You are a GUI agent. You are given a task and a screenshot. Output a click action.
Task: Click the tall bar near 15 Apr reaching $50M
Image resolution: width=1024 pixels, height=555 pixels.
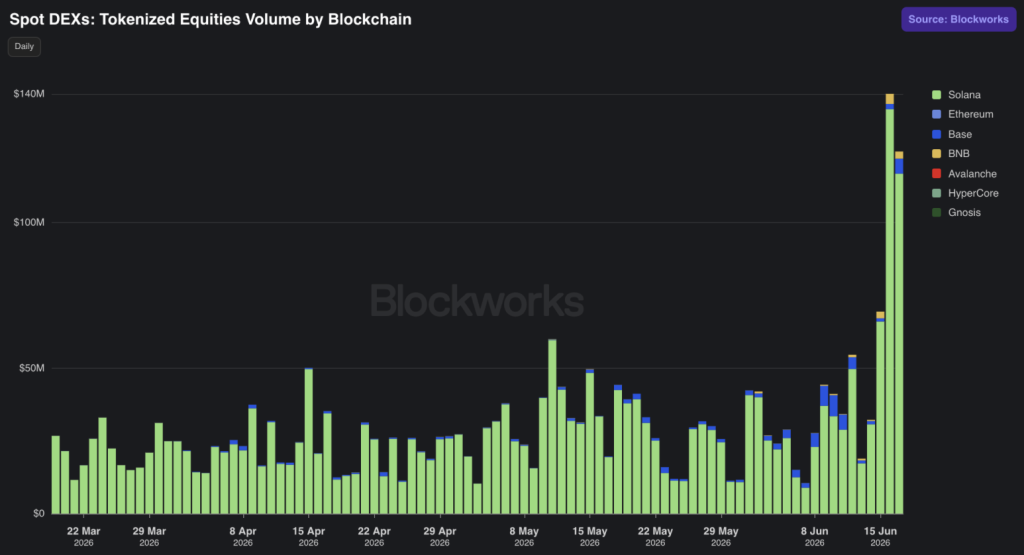[x=308, y=441]
